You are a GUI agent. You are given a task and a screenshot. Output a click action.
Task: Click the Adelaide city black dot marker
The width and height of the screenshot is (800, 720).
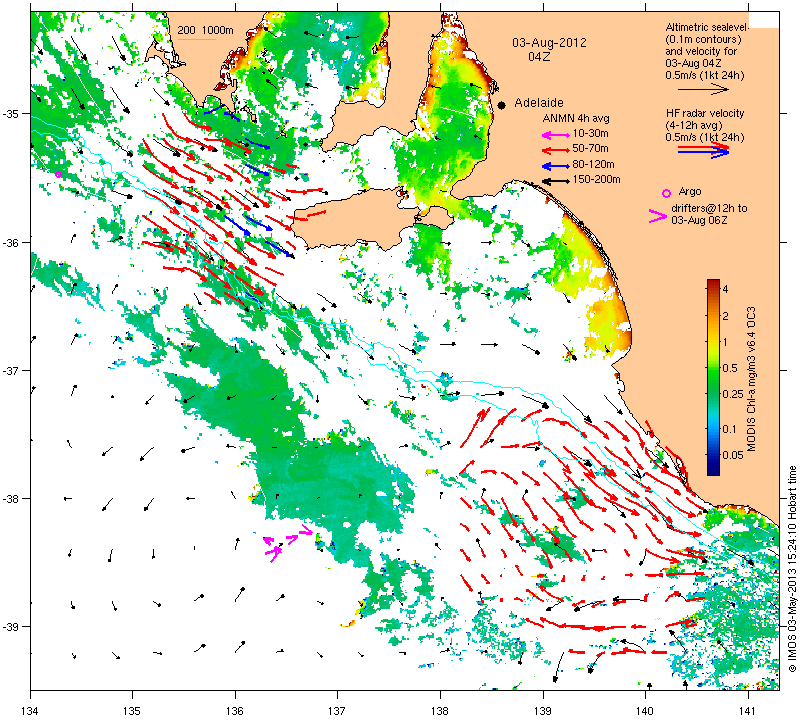click(x=502, y=105)
